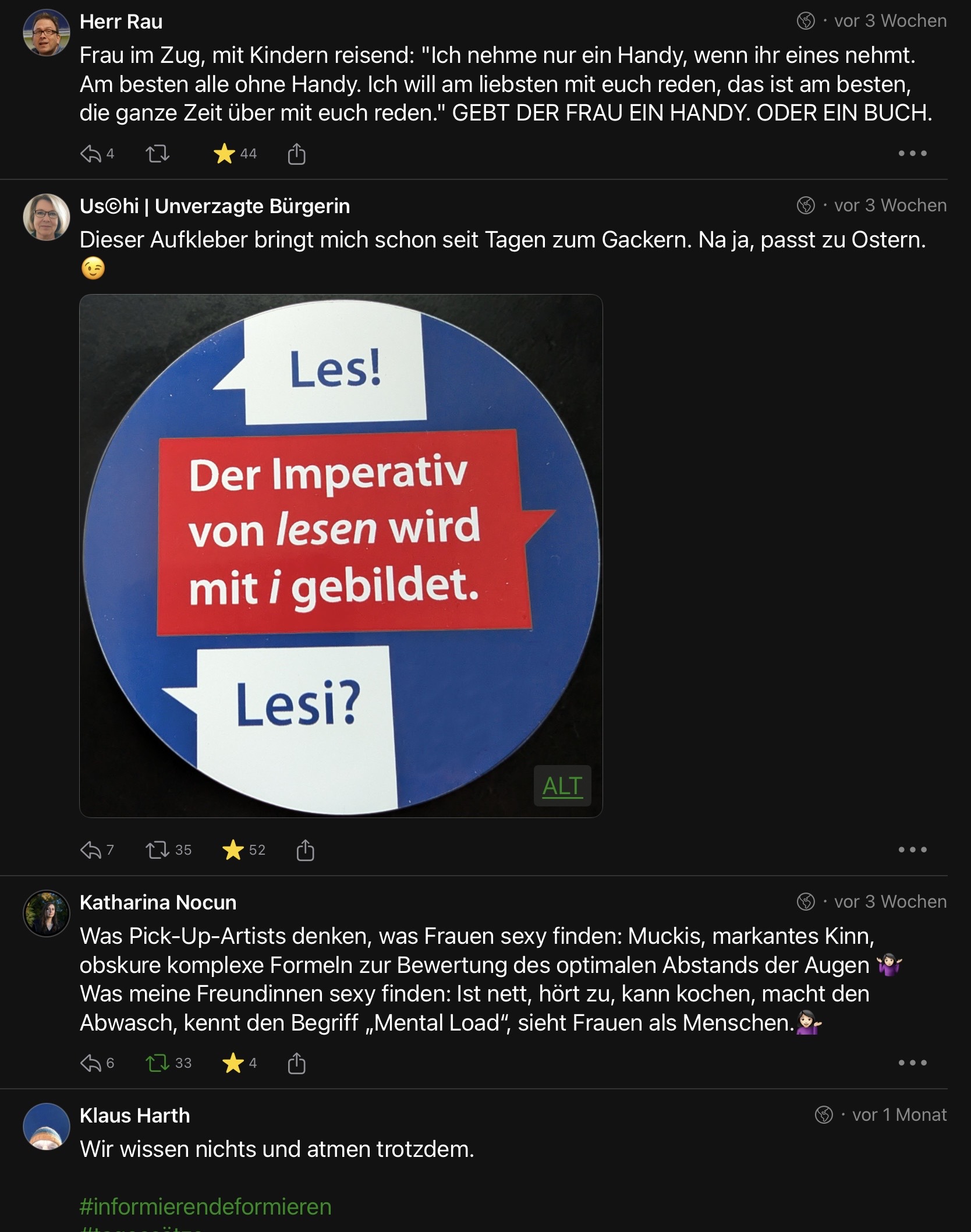Boost the Aufkleber sticker post
The width and height of the screenshot is (971, 1232).
[157, 851]
